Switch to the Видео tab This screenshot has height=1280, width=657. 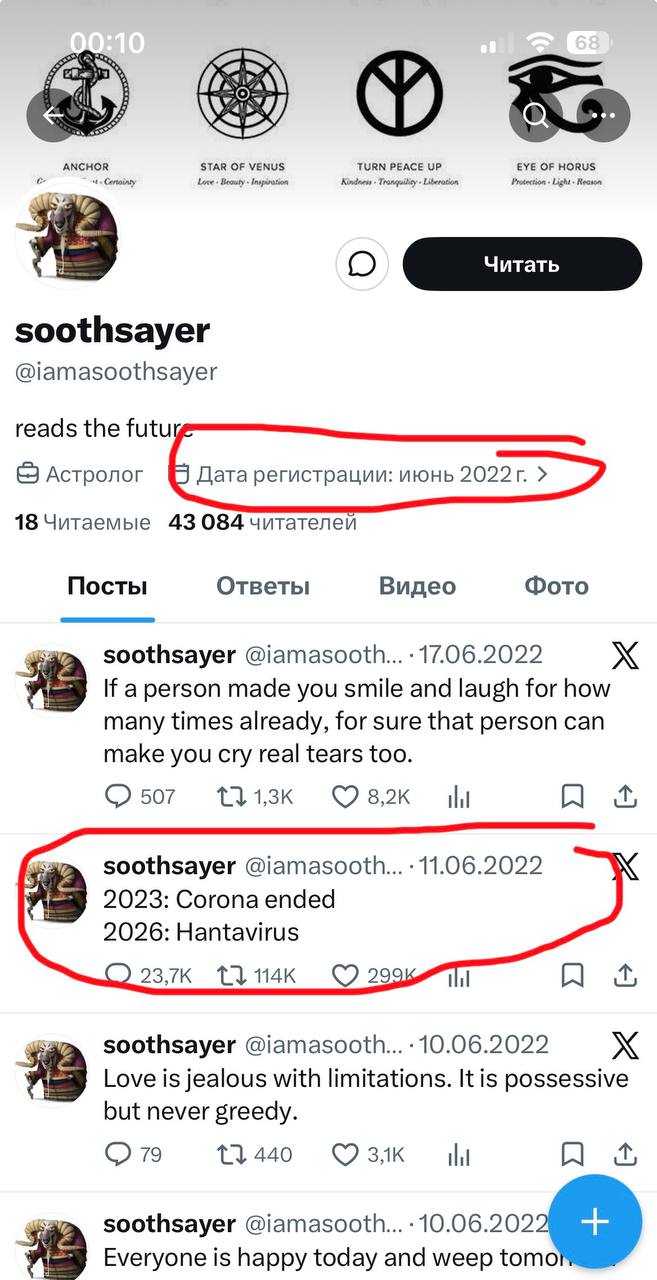[x=417, y=586]
